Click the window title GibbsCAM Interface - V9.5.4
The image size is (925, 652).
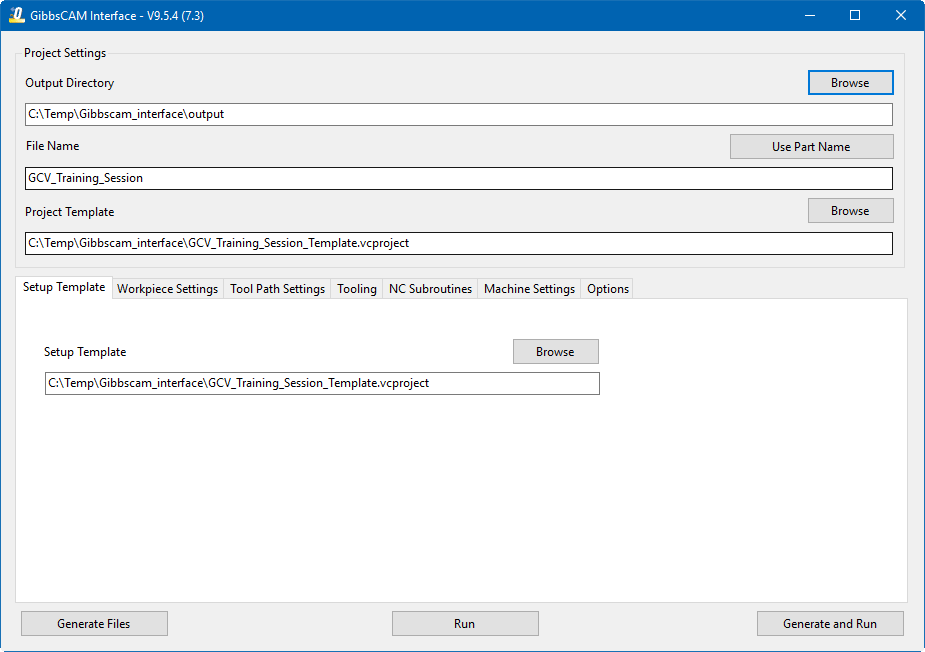pyautogui.click(x=117, y=16)
